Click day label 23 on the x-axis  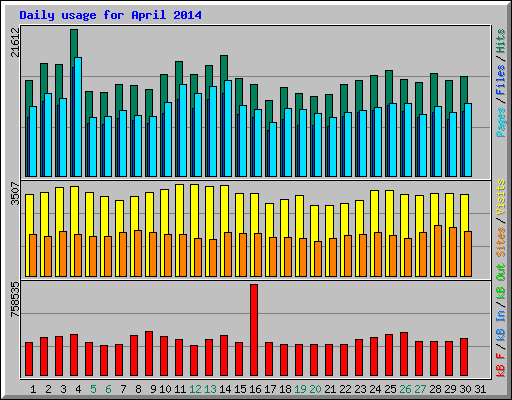(x=360, y=389)
